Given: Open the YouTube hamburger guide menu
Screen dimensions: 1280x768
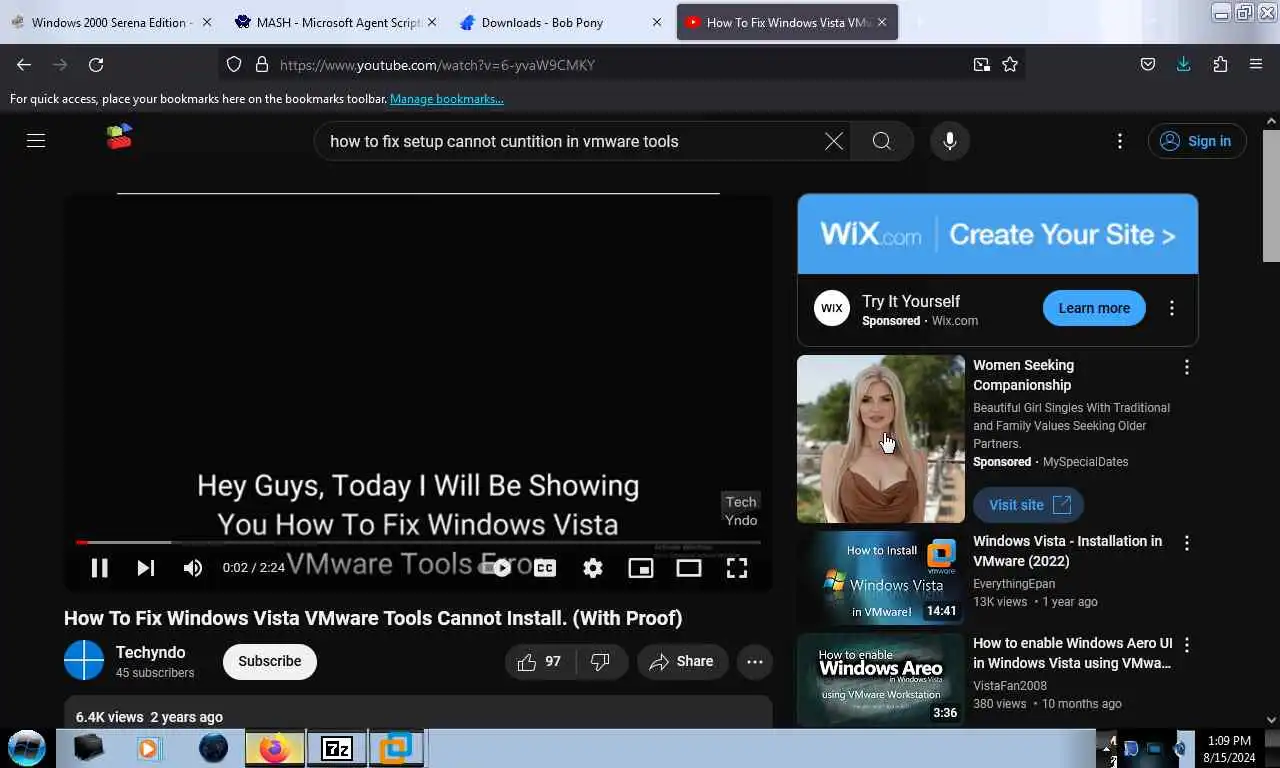Looking at the screenshot, I should point(36,141).
